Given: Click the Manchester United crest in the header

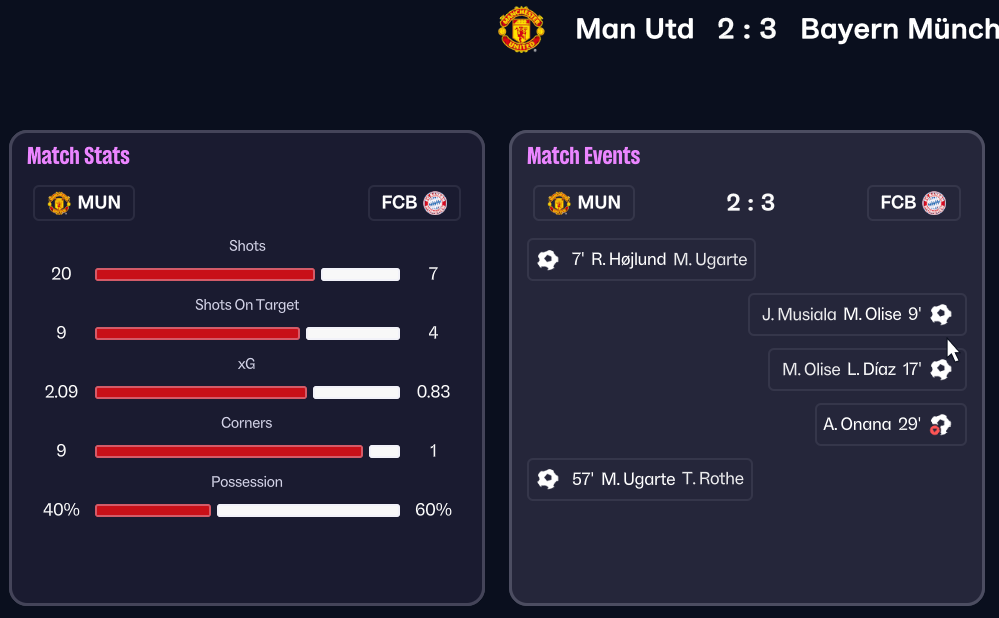Looking at the screenshot, I should pos(521,29).
